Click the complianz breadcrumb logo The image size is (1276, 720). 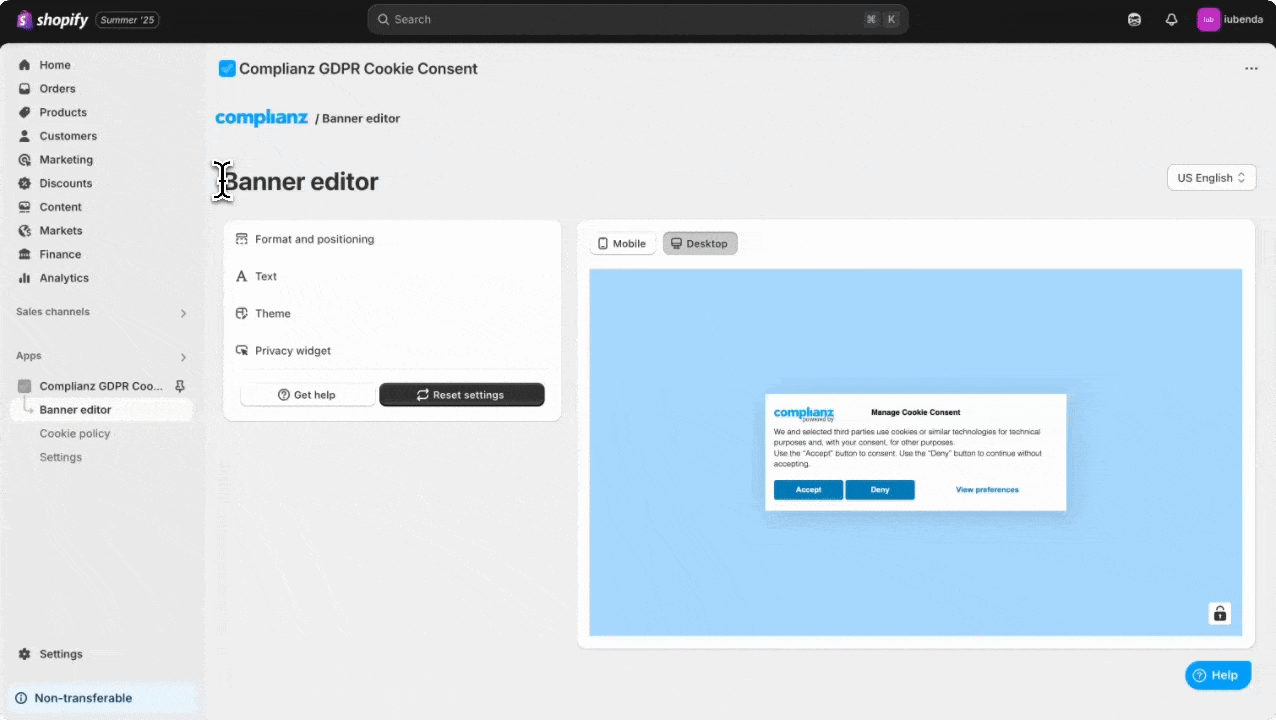pos(261,118)
